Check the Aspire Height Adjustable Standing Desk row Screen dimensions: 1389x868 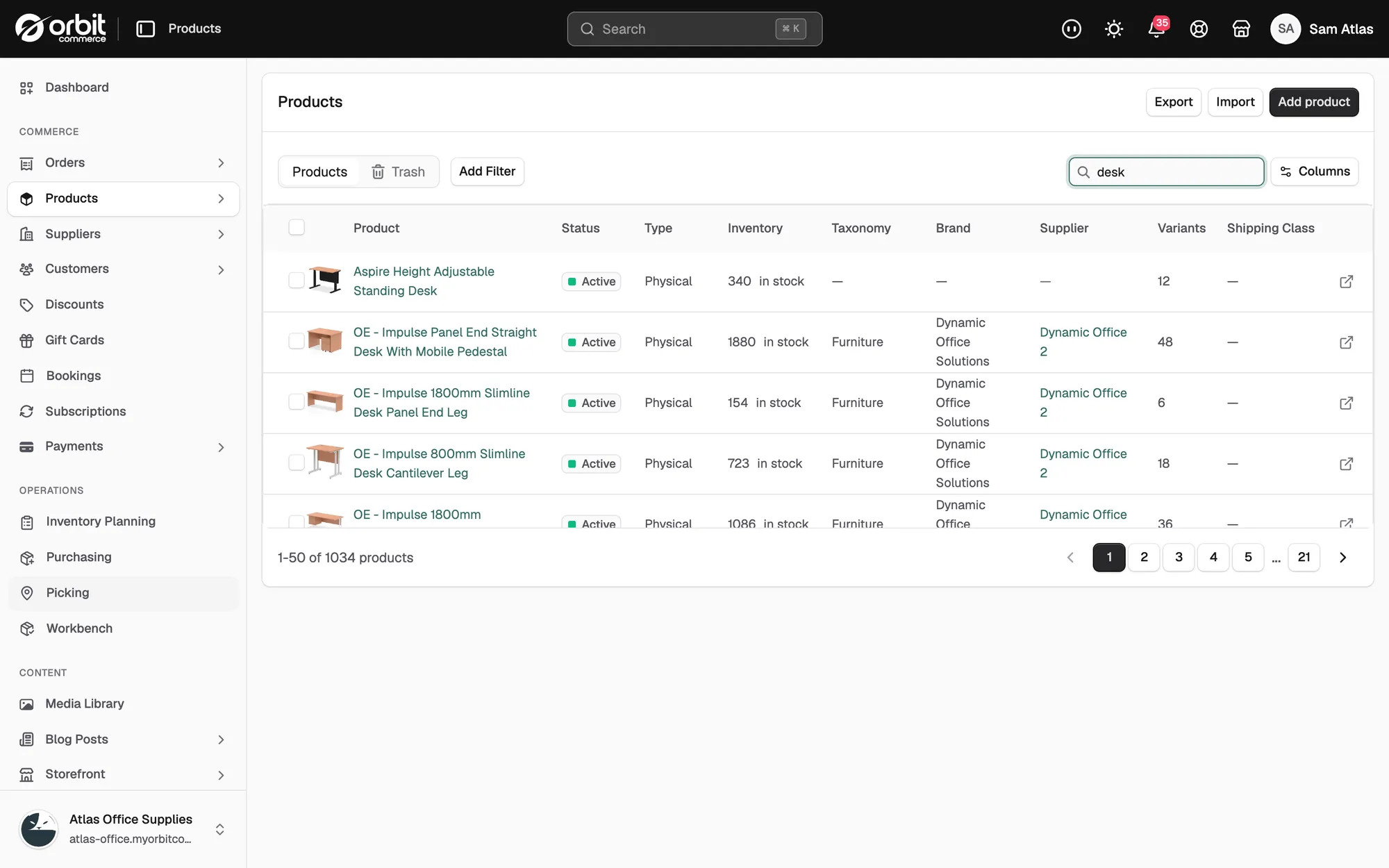pos(297,280)
